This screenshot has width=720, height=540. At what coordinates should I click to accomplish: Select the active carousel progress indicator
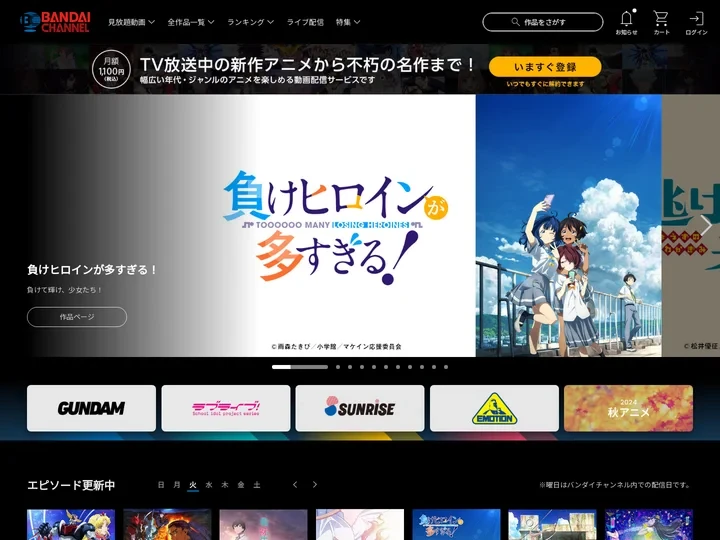coord(300,367)
